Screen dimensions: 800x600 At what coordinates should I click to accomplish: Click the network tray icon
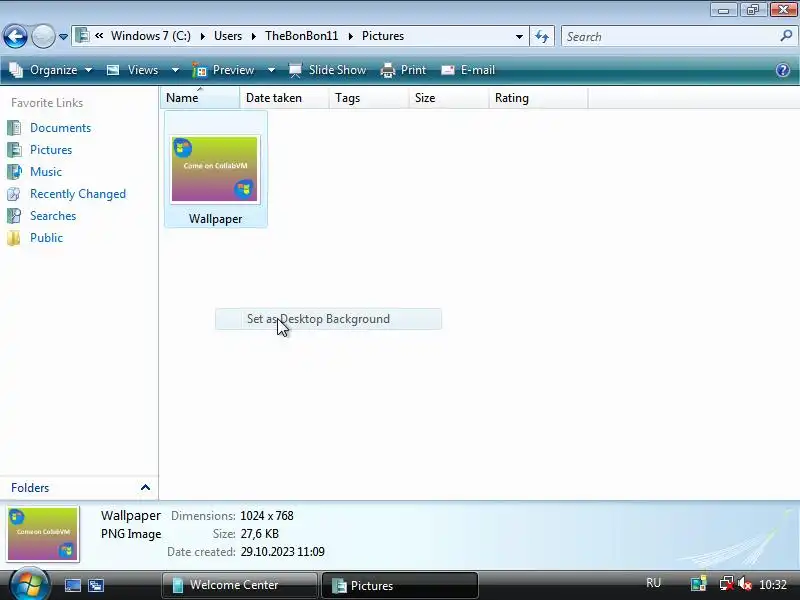pos(726,584)
